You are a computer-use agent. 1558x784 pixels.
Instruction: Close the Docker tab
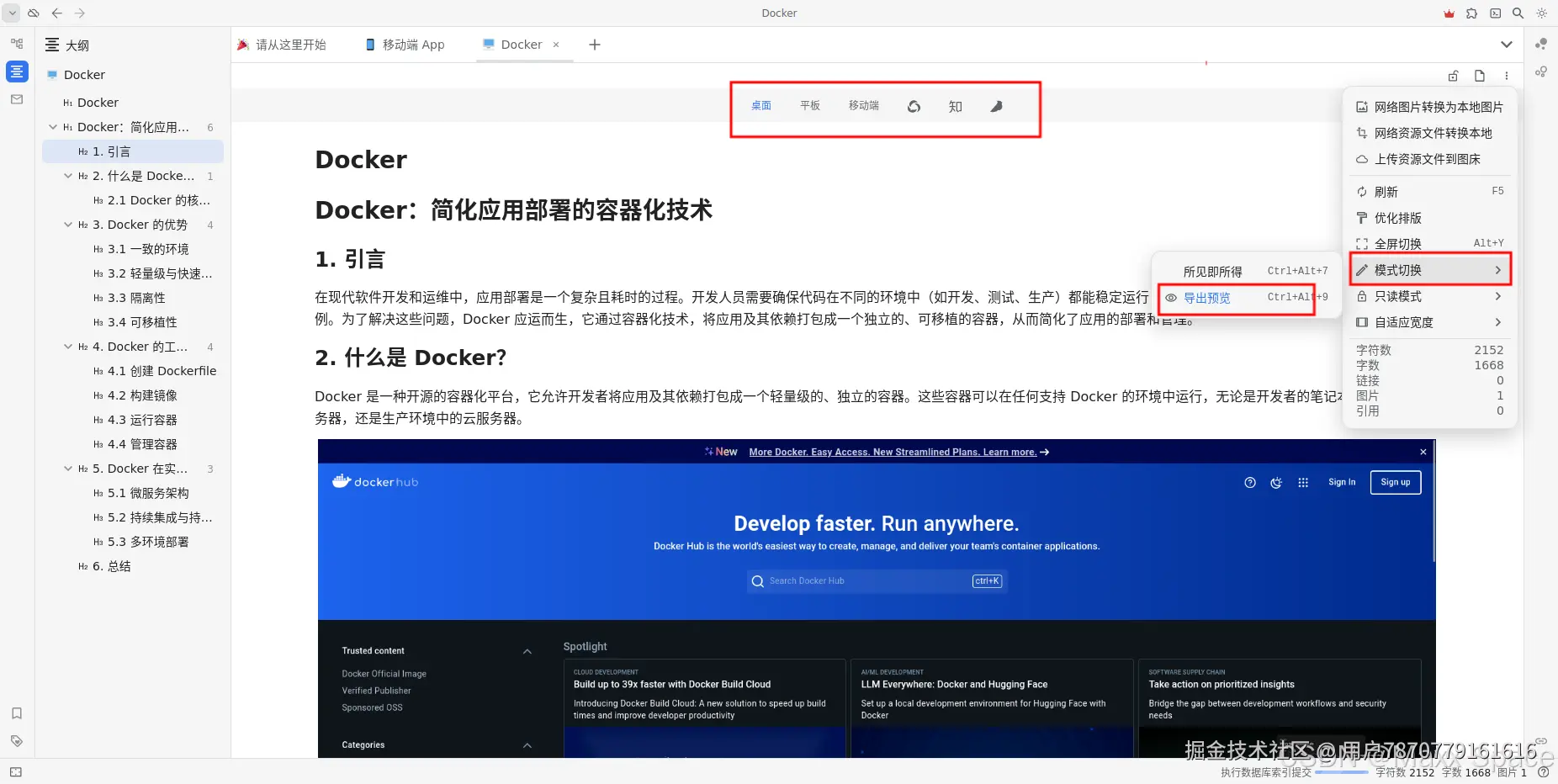[556, 45]
